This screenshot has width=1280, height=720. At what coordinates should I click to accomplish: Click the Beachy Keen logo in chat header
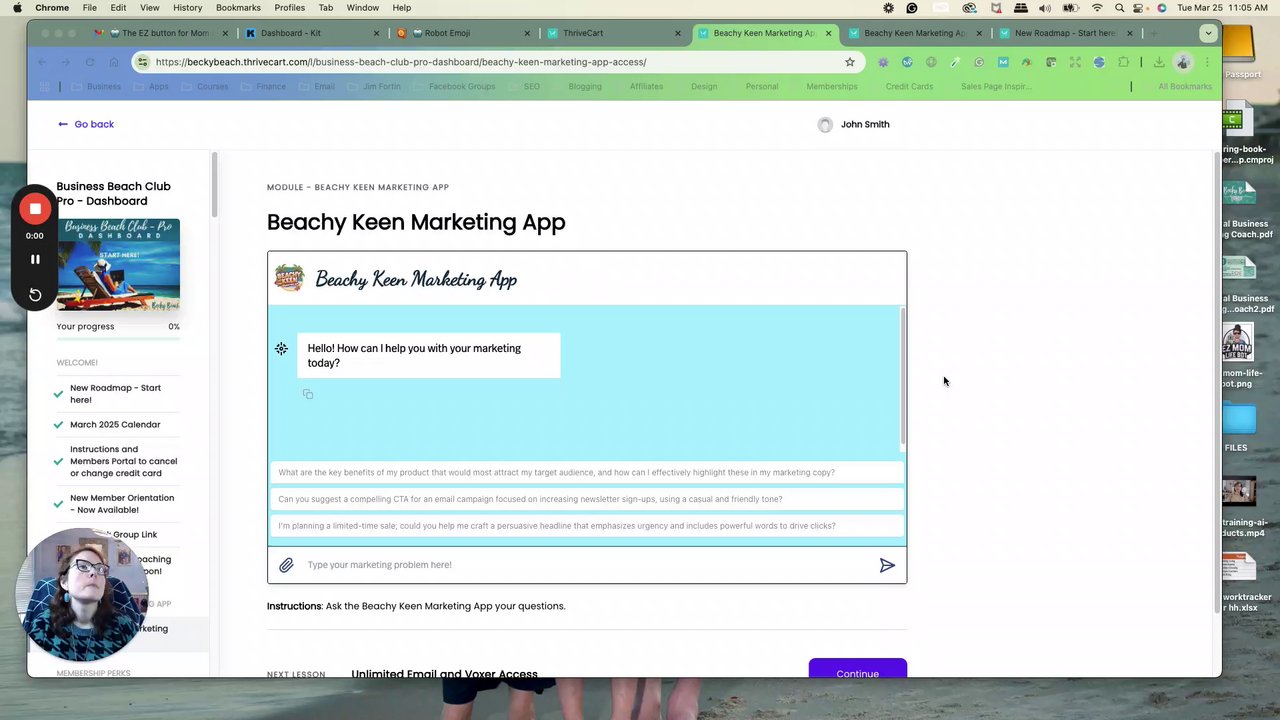click(x=289, y=278)
